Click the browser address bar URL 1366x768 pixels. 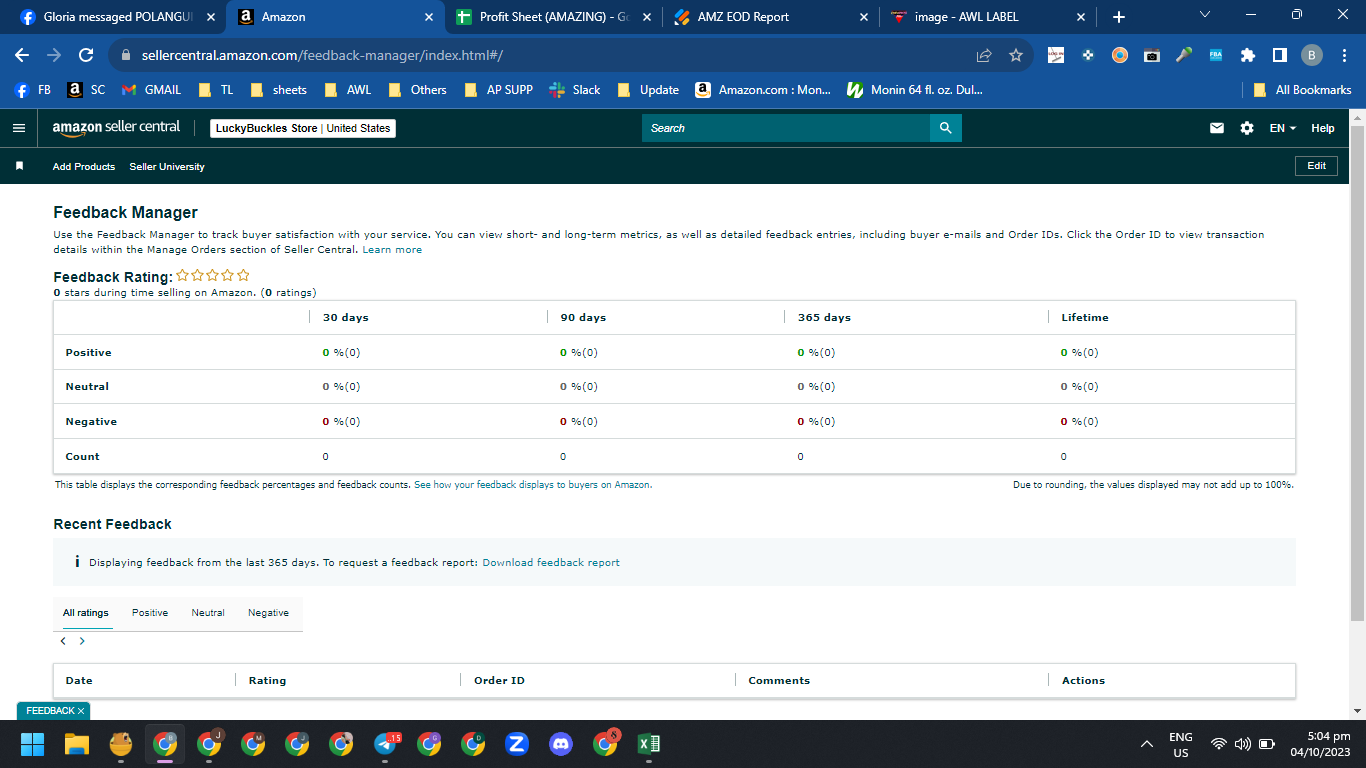322,56
